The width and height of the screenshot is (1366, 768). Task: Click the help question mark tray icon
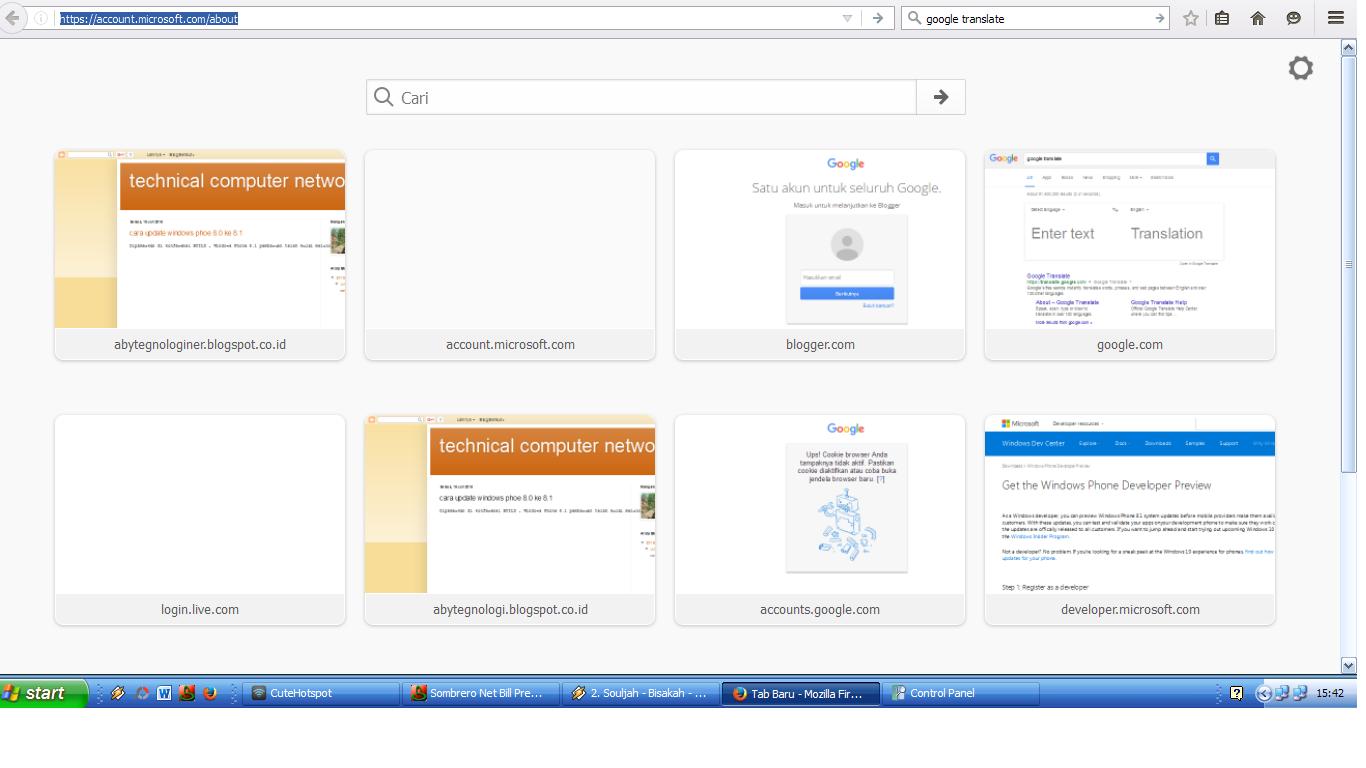pyautogui.click(x=1236, y=693)
